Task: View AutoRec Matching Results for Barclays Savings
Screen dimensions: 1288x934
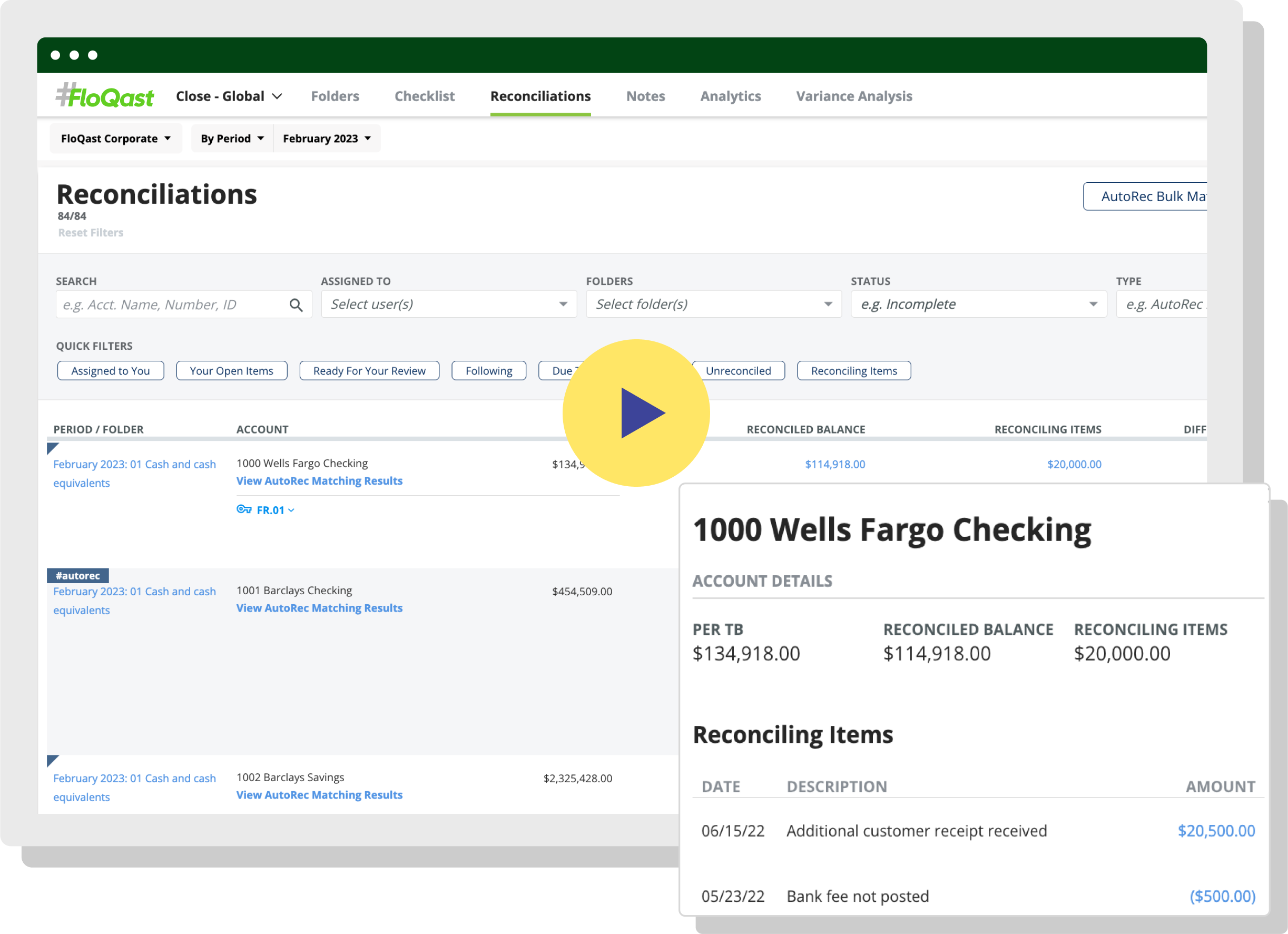Action: (x=319, y=795)
